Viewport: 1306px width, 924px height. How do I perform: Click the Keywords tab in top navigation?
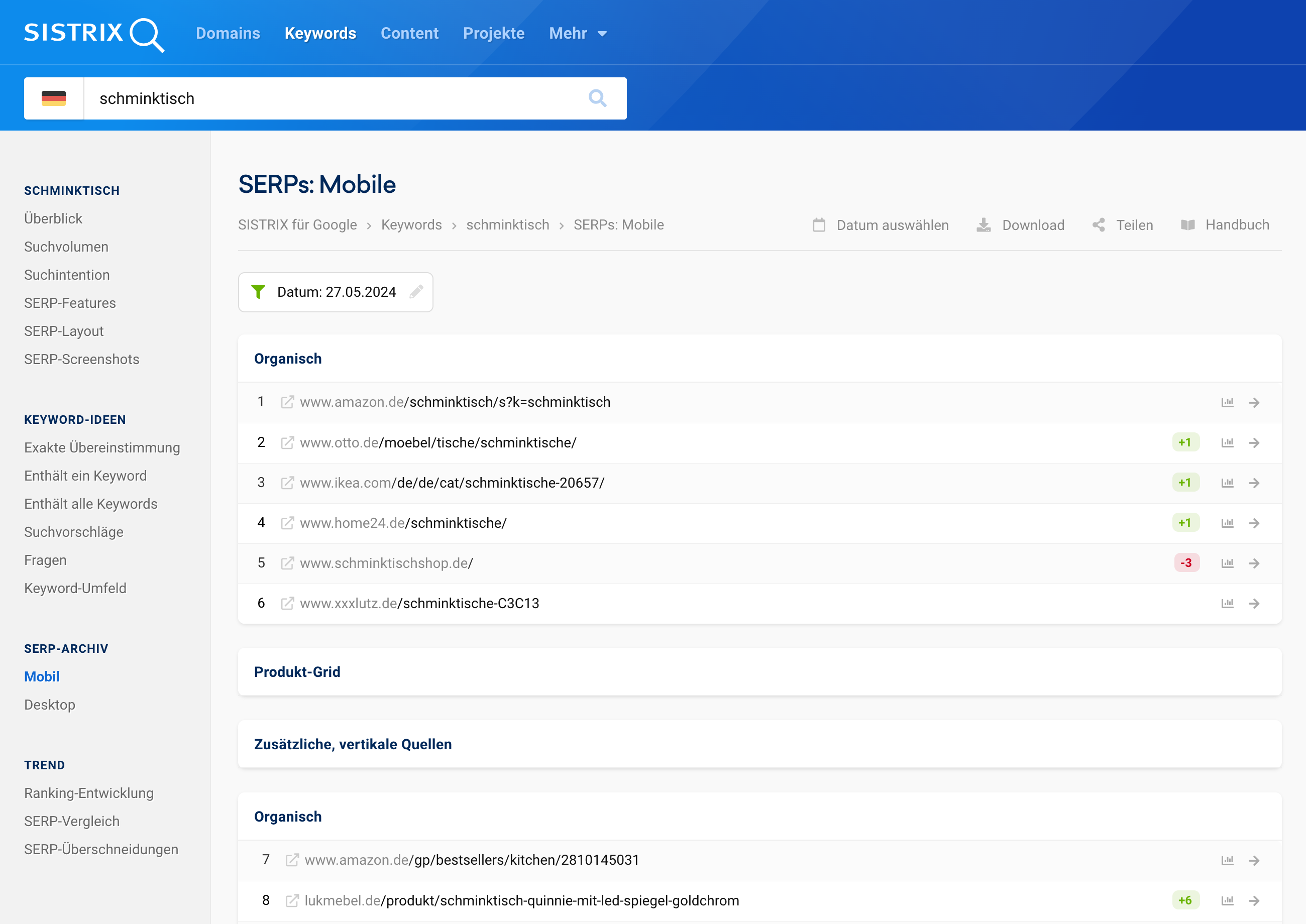(320, 33)
